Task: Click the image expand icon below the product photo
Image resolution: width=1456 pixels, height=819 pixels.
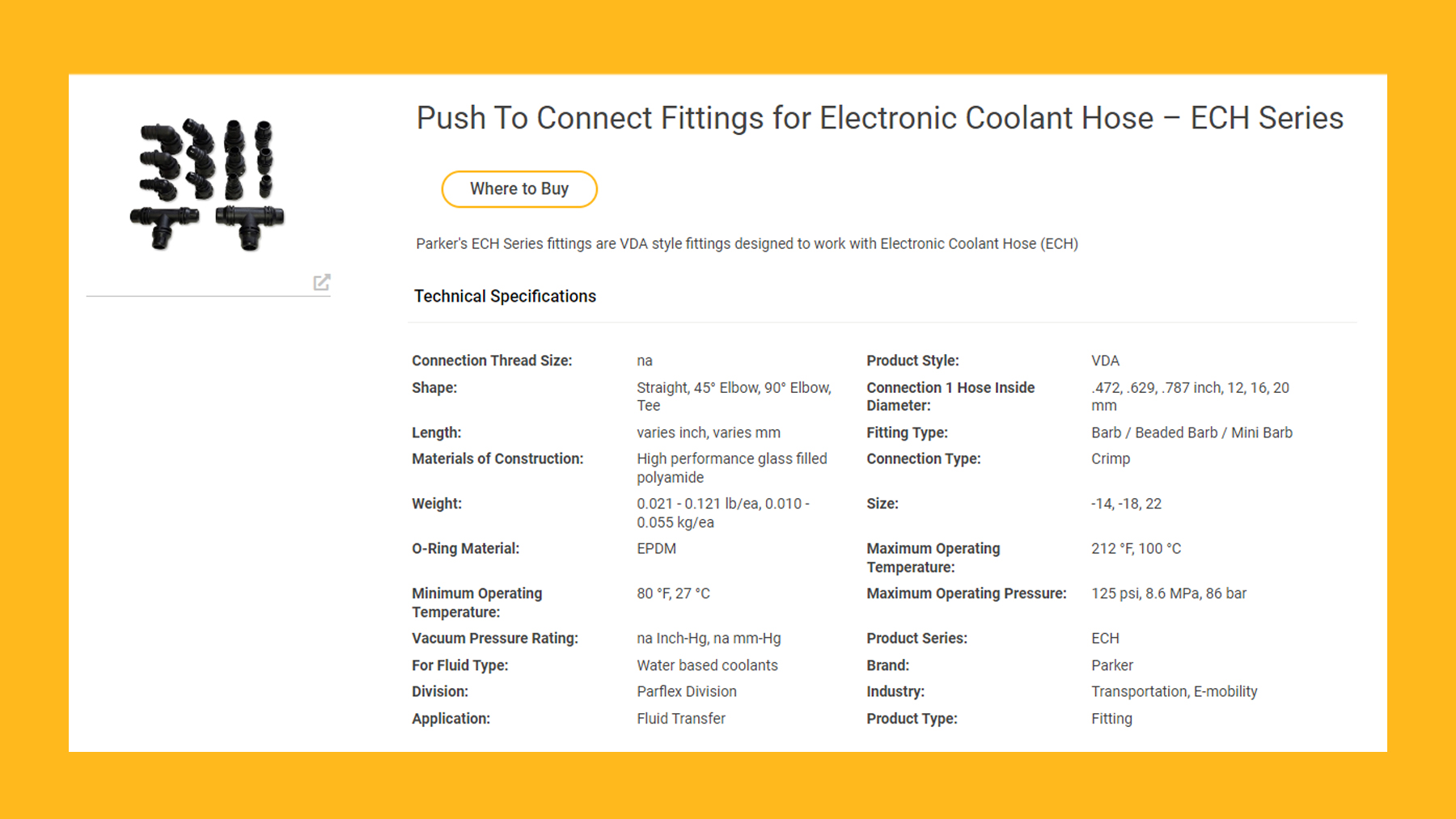Action: tap(323, 283)
